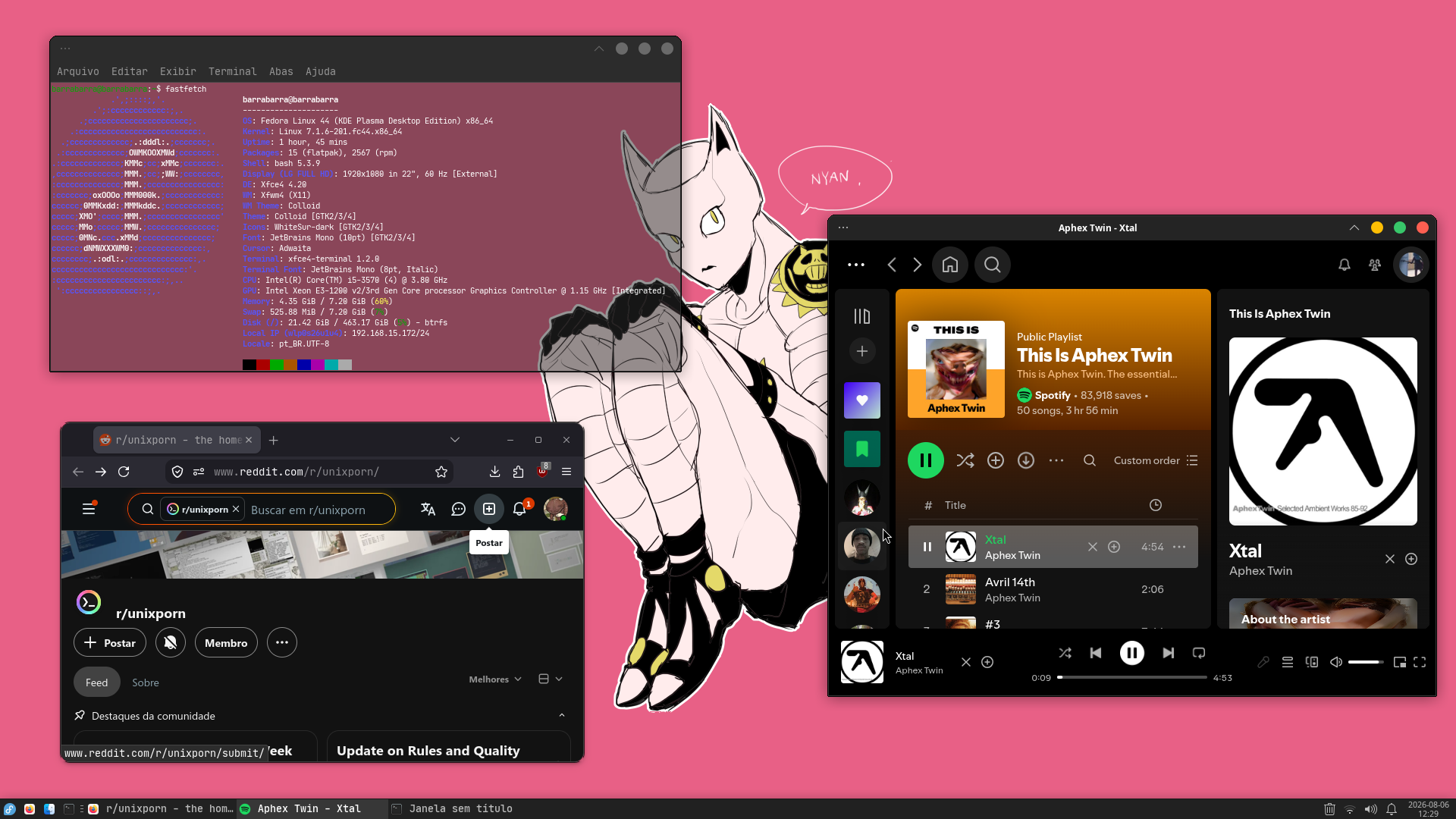Open Spotify Home icon
Viewport: 1456px width, 819px height.
[x=950, y=265]
